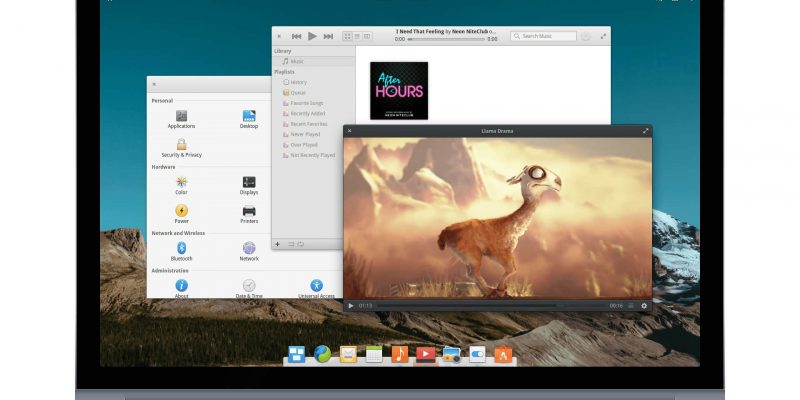This screenshot has height=400, width=800.
Task: Open Applications settings
Action: click(181, 119)
